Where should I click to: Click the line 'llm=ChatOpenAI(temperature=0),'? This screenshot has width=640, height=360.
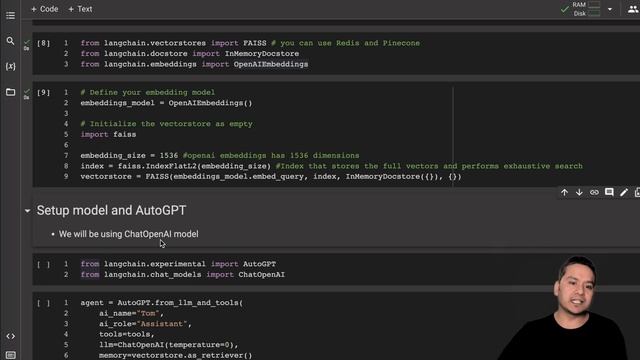coord(169,345)
